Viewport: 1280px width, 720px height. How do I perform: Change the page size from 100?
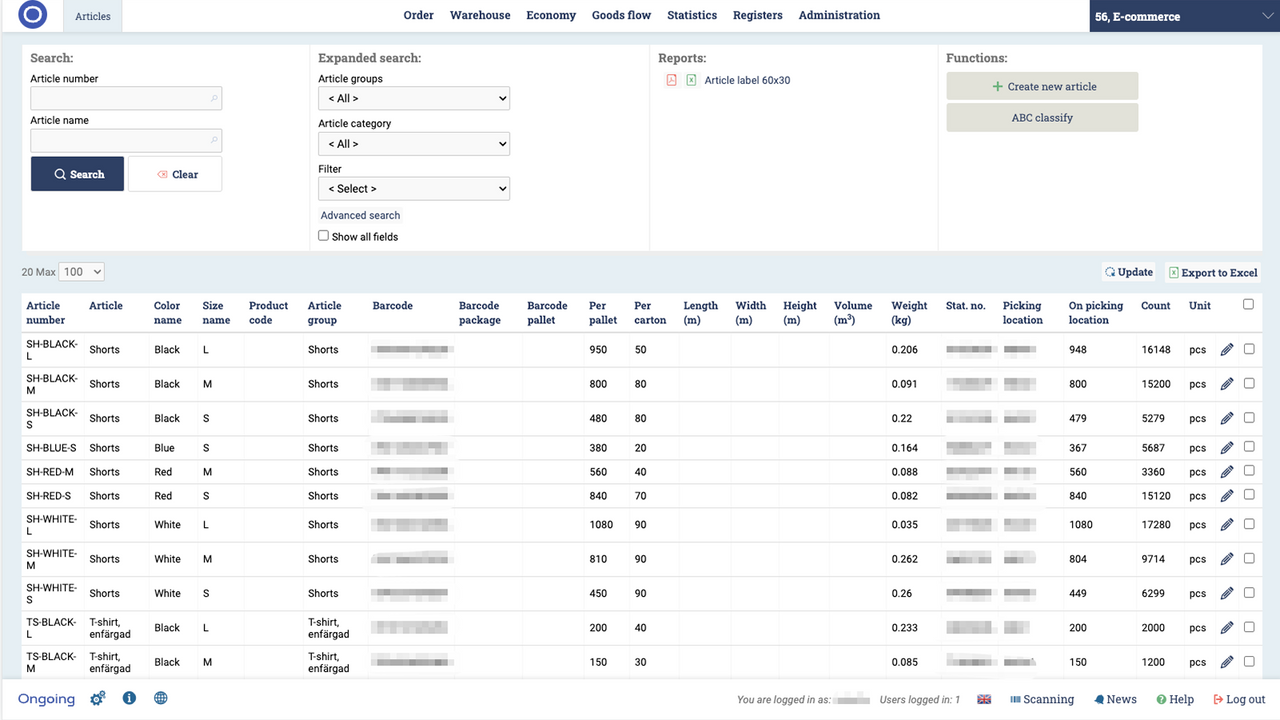click(x=81, y=271)
